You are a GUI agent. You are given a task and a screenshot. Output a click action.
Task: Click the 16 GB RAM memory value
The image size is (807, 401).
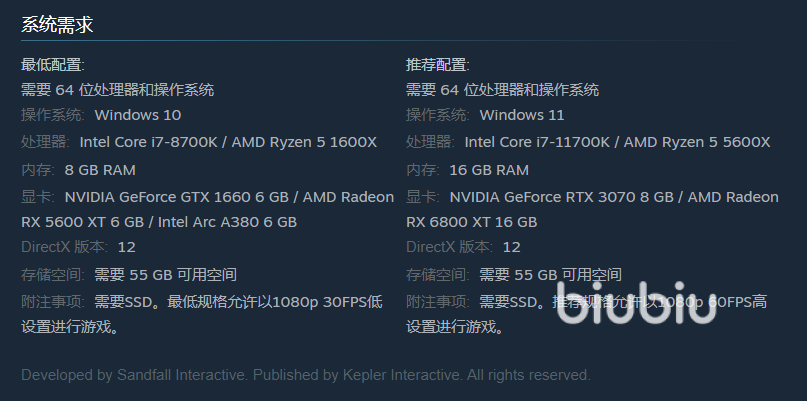pyautogui.click(x=489, y=170)
